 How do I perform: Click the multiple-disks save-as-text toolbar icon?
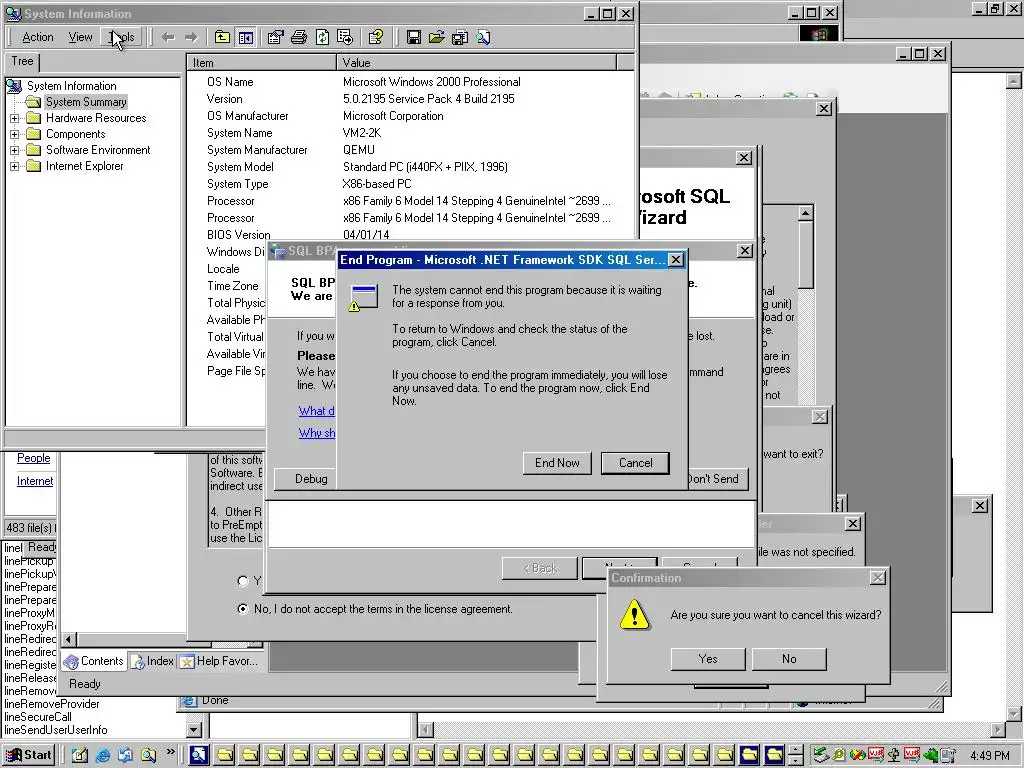[460, 37]
